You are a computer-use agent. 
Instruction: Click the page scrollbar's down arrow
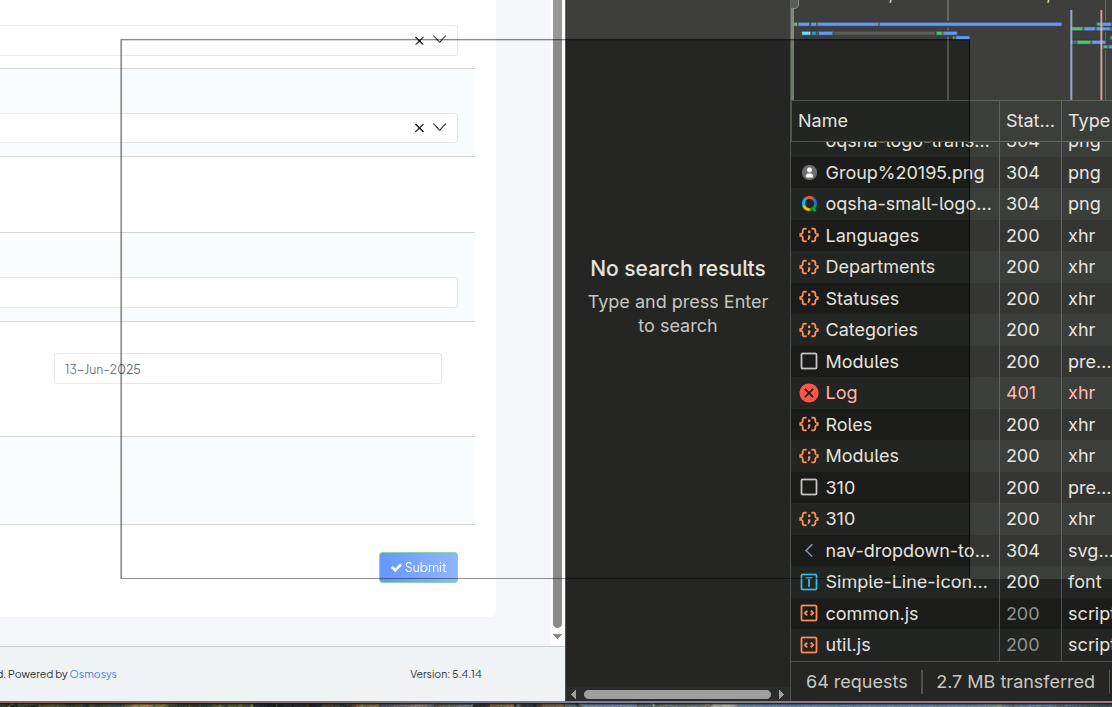[x=557, y=636]
